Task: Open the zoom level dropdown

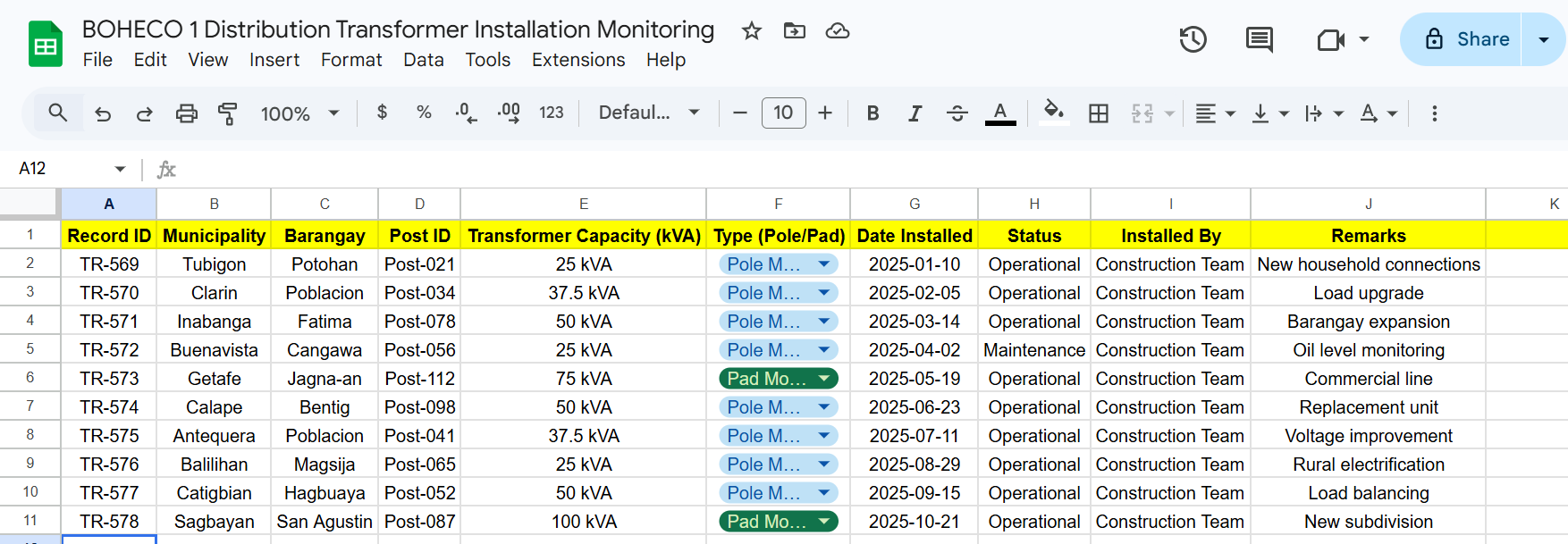Action: coord(299,113)
